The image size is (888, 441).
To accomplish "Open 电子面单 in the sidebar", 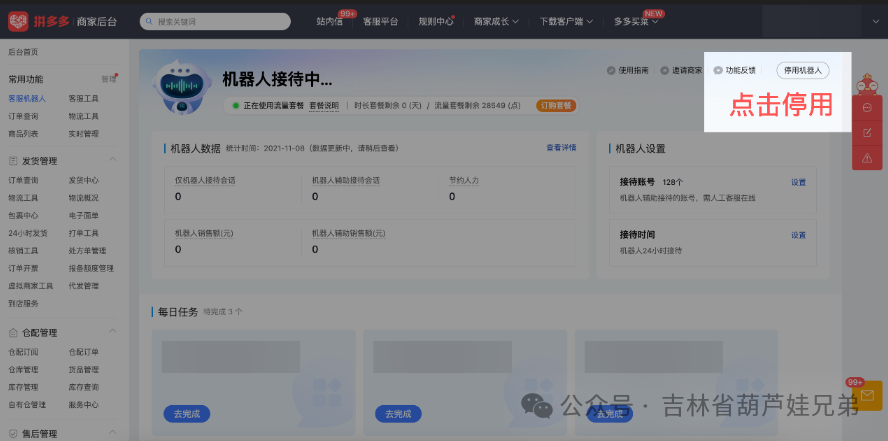I will [x=83, y=215].
